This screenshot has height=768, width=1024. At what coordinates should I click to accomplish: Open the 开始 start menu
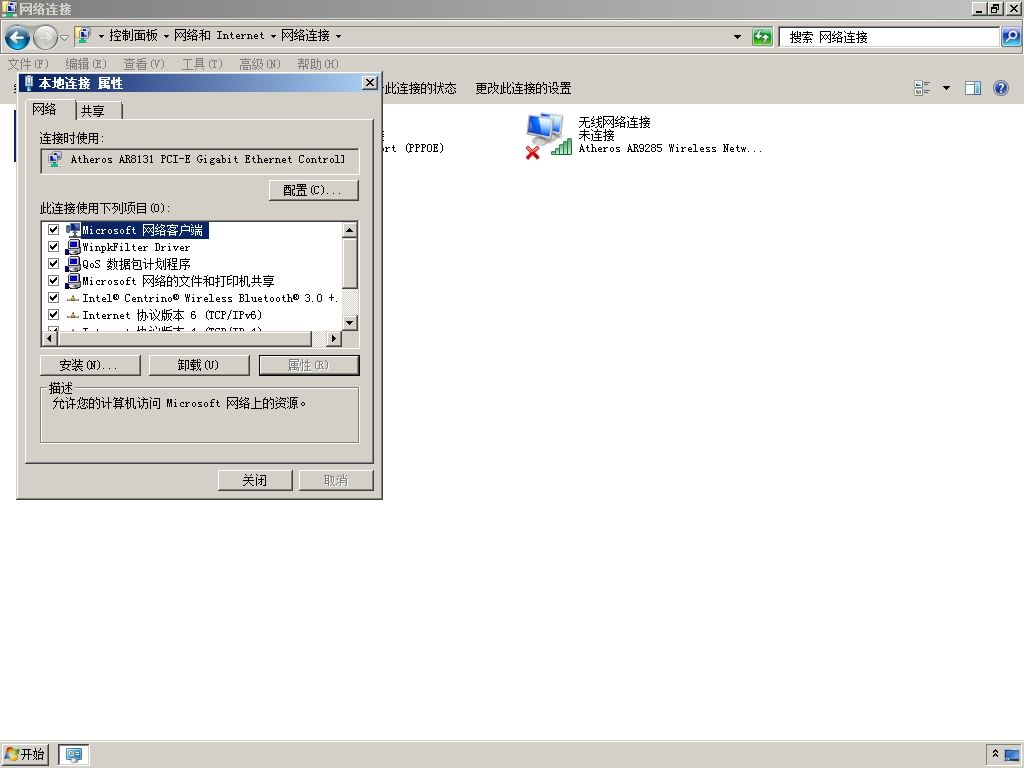tap(25, 754)
